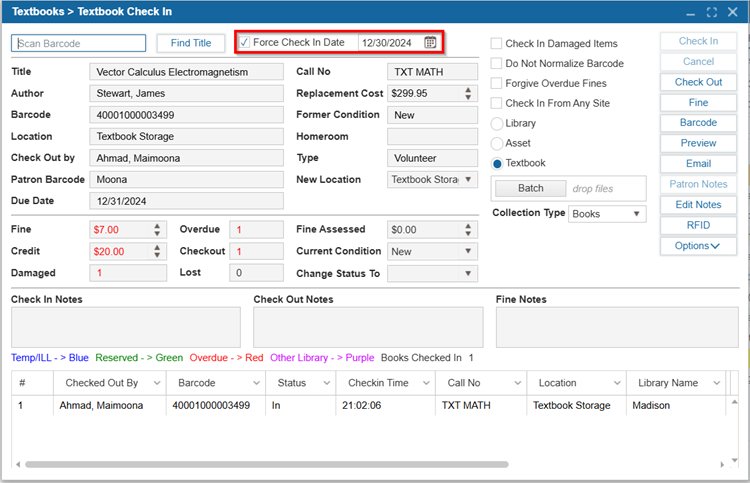This screenshot has height=483, width=750.
Task: Click the Fine button
Action: click(x=698, y=103)
